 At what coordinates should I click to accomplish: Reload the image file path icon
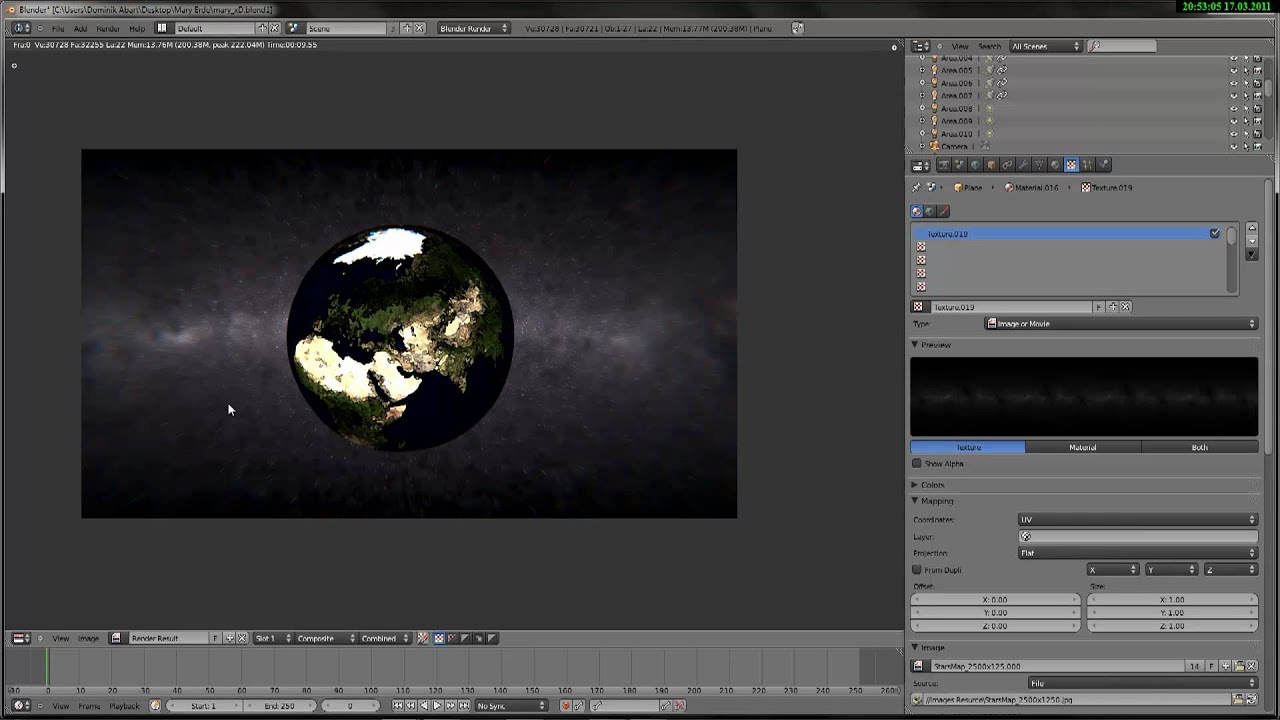coord(1251,699)
